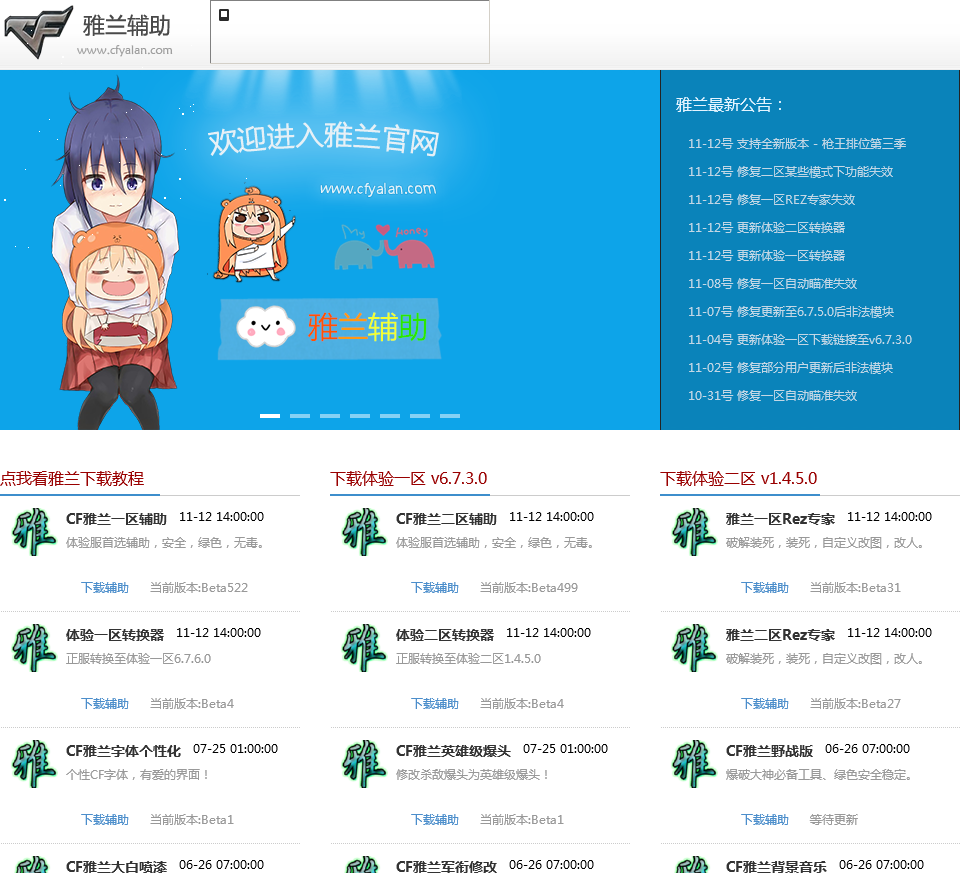Click the 雅兰辅助 site title in header
This screenshot has height=873, width=960.
coord(127,26)
